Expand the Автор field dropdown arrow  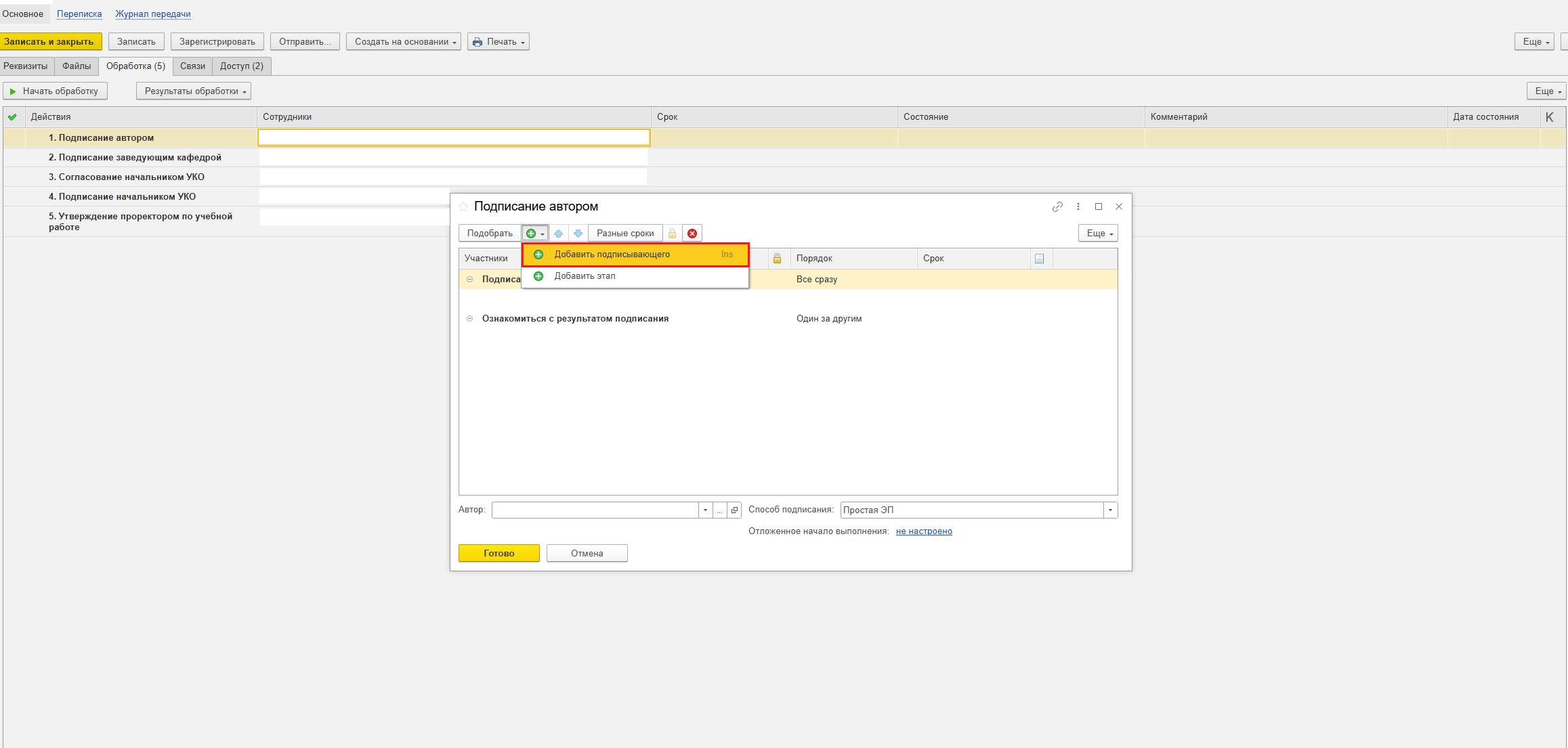click(x=705, y=510)
